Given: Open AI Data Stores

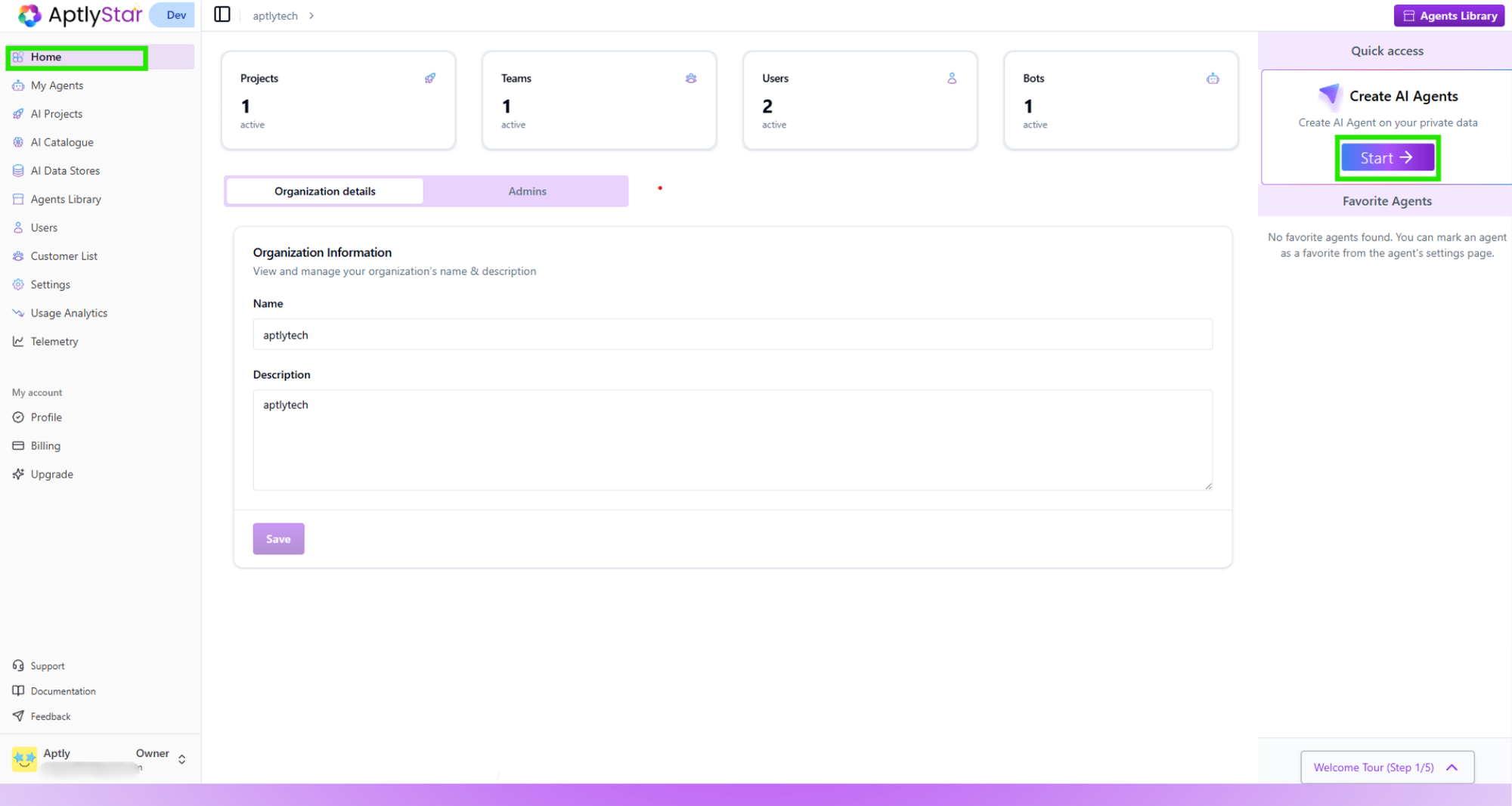Looking at the screenshot, I should click(65, 171).
